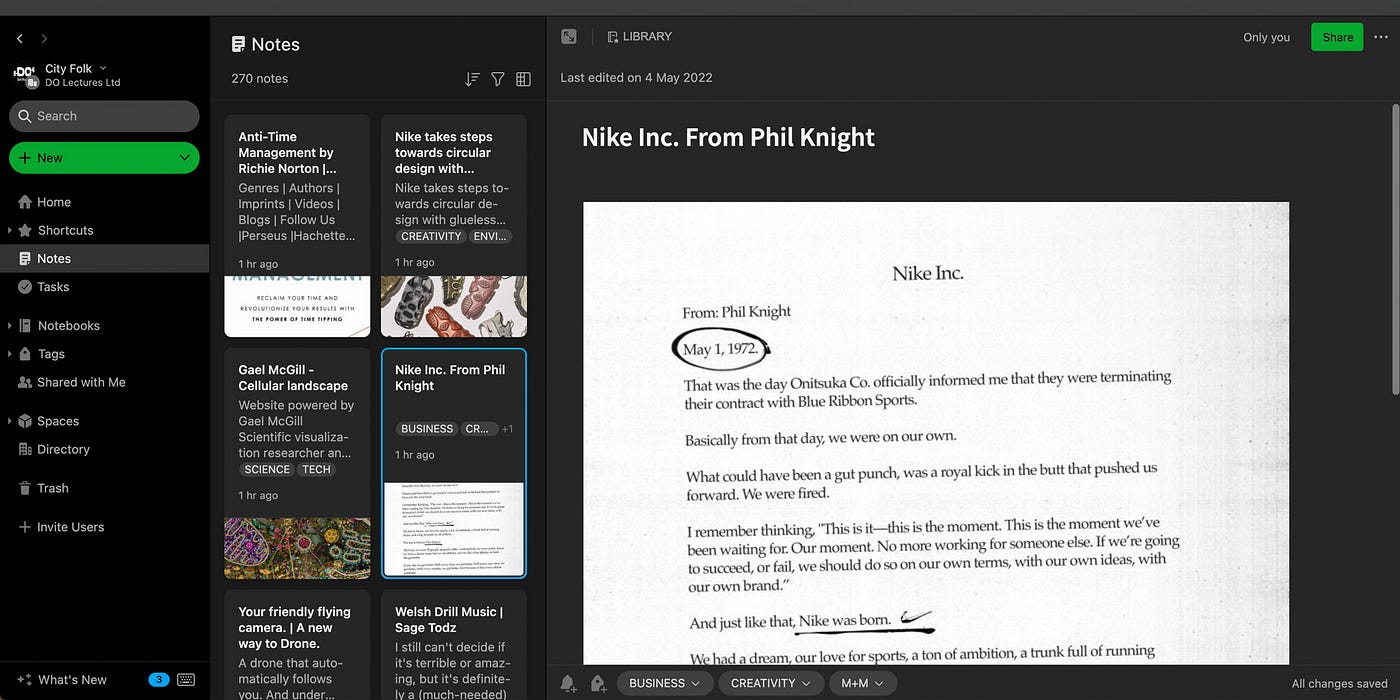Open the Trash

pyautogui.click(x=53, y=488)
